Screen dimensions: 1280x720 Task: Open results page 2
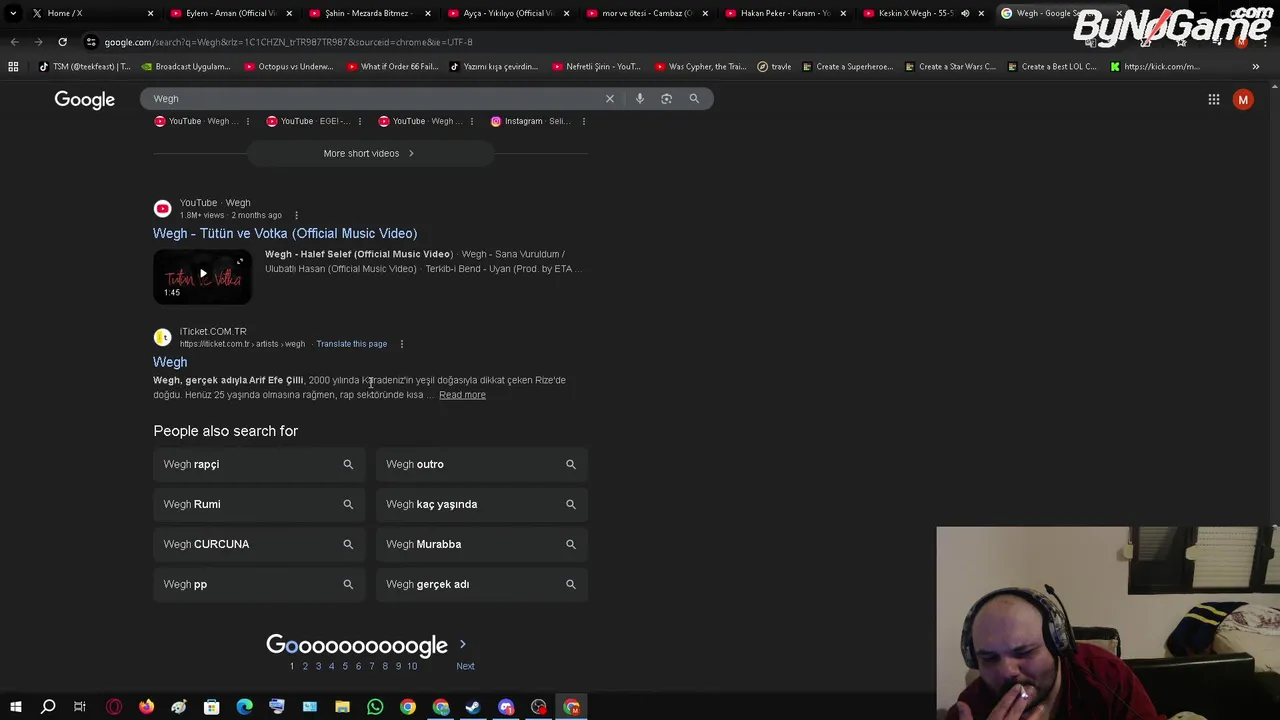pyautogui.click(x=305, y=666)
